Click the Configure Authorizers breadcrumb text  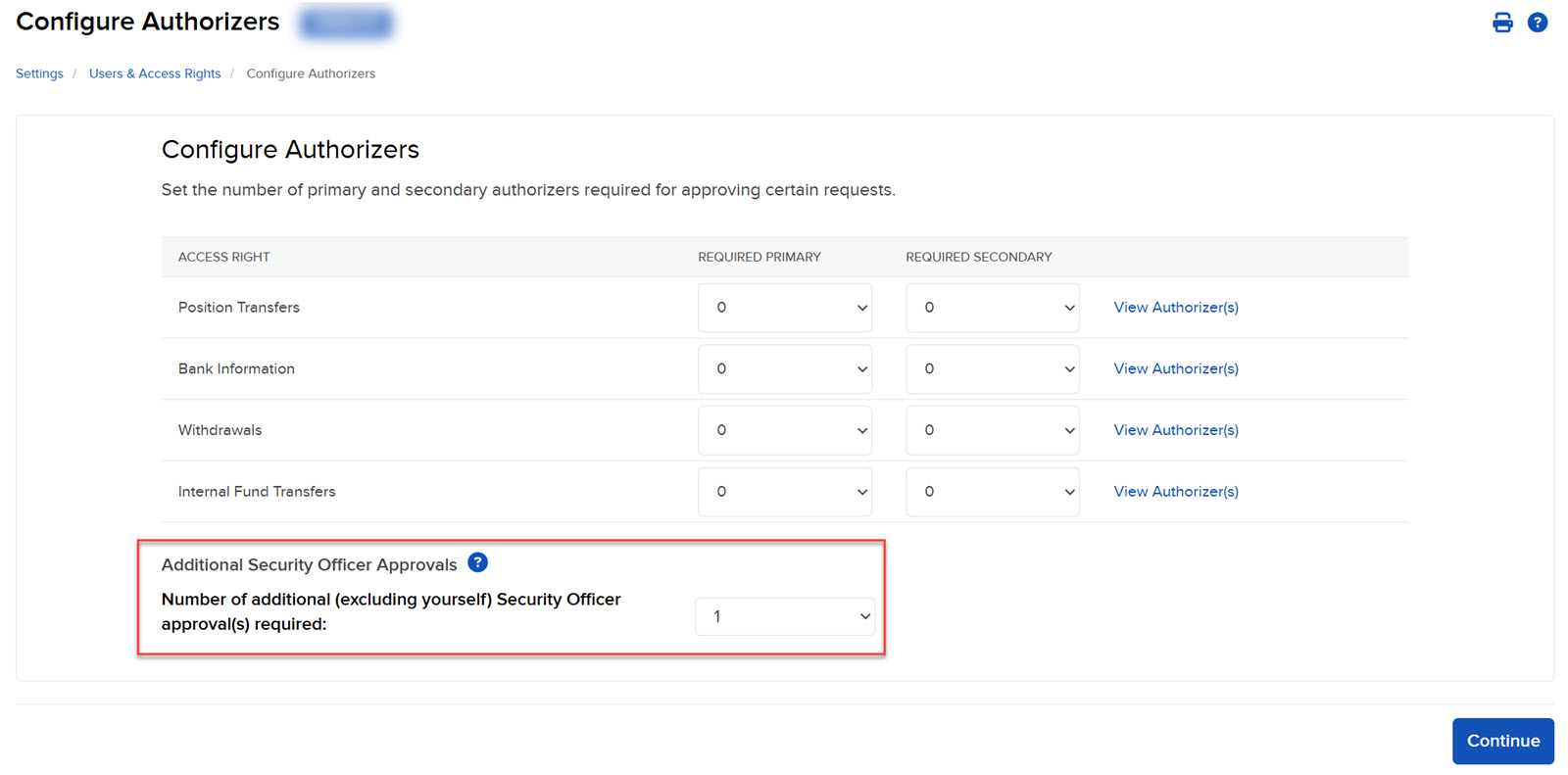pyautogui.click(x=311, y=73)
